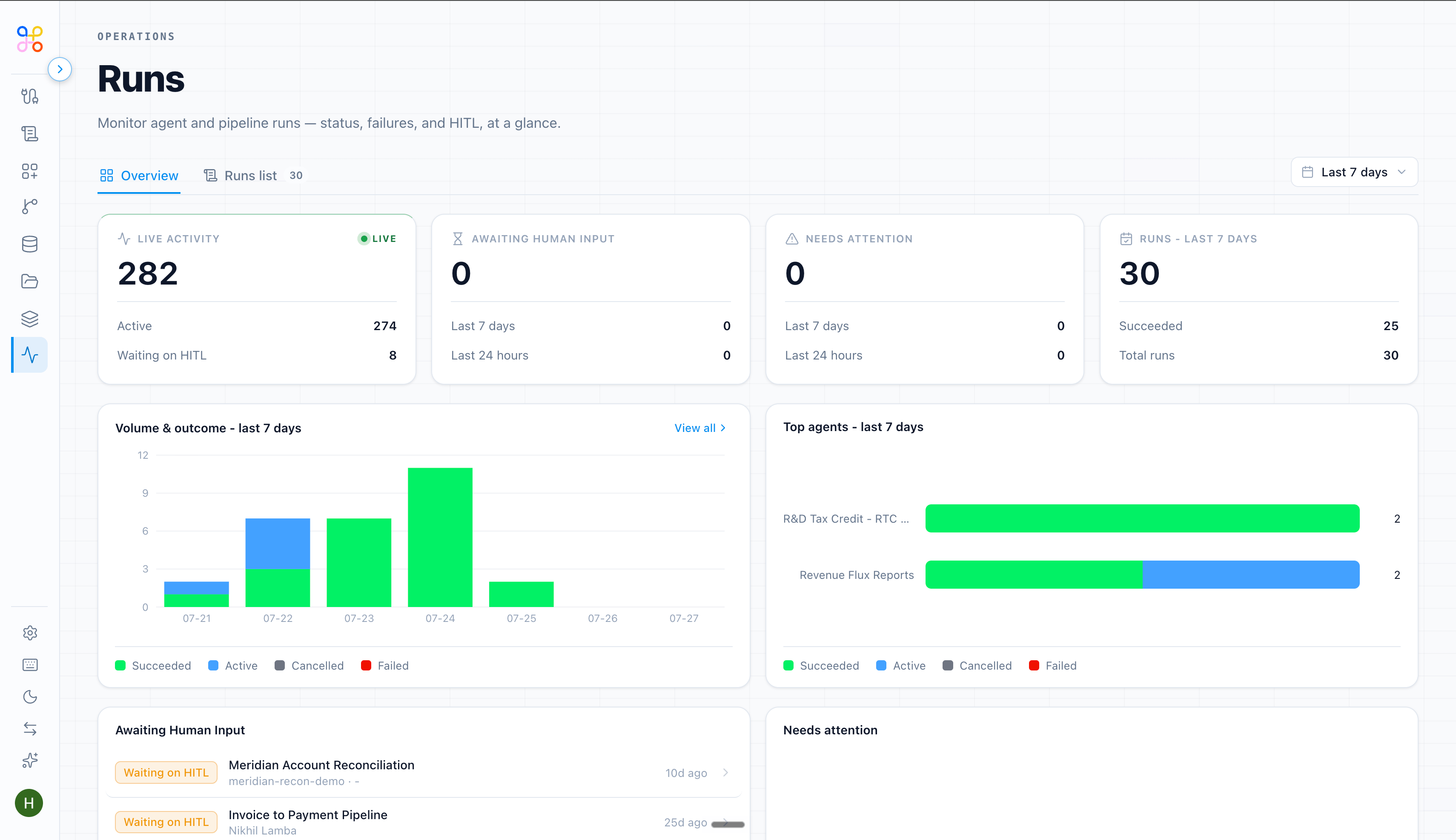Click the calendar icon on Runs Last 7 Days card
The height and width of the screenshot is (840, 1456).
(1126, 239)
